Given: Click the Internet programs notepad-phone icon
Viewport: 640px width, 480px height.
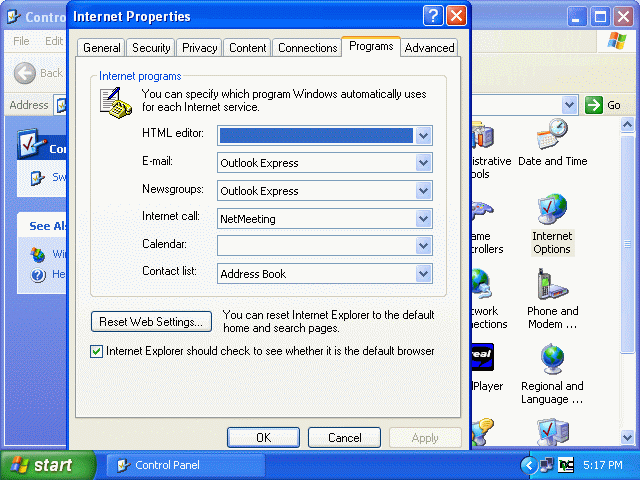Looking at the screenshot, I should [116, 102].
